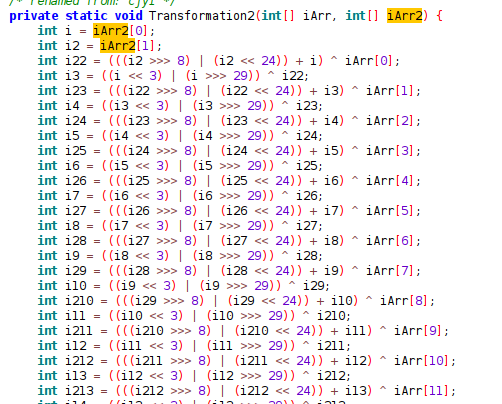502x404 pixels.
Task: Click the opening curly brace of Transformation2
Action: (439, 16)
